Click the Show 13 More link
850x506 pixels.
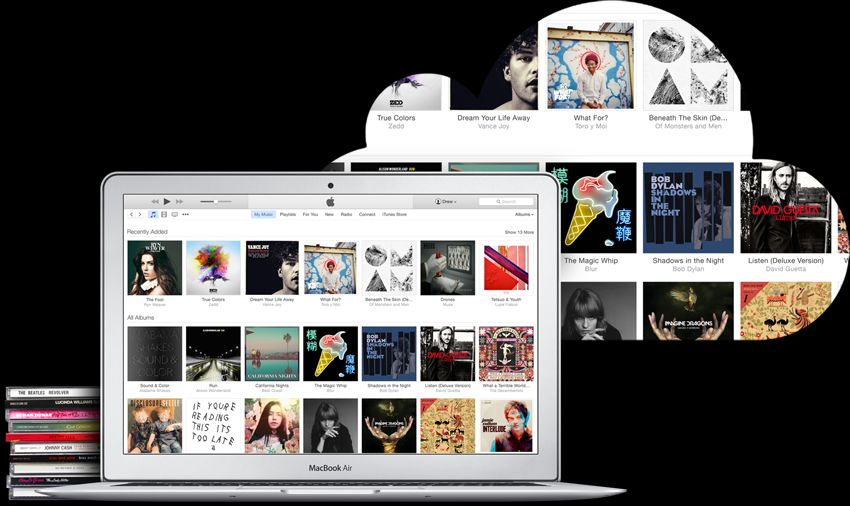tap(519, 232)
